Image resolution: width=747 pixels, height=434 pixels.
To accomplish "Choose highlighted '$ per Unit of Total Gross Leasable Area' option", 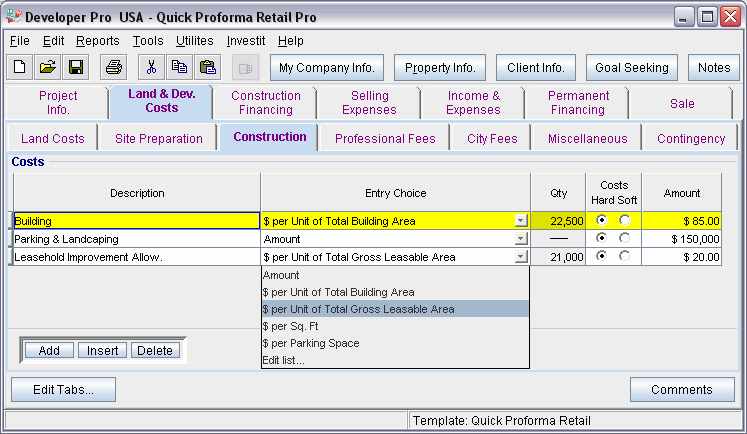I will [x=395, y=309].
